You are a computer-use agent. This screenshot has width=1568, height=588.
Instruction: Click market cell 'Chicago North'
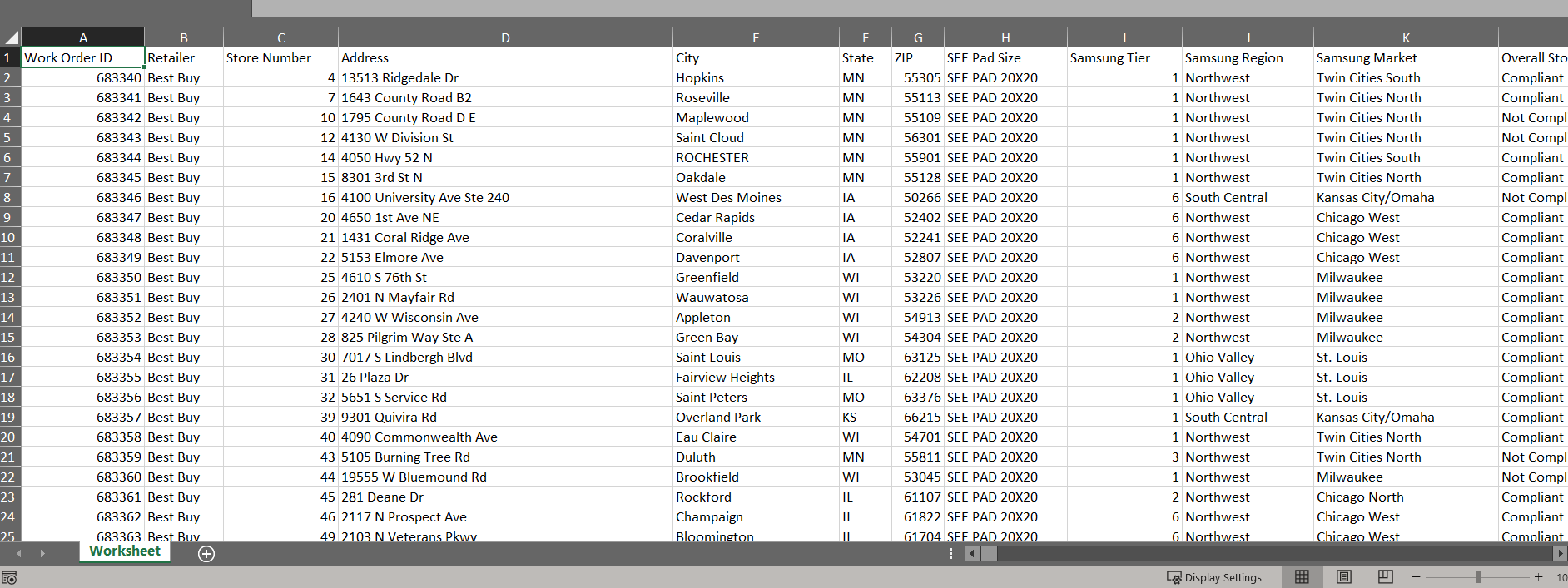coord(1406,497)
